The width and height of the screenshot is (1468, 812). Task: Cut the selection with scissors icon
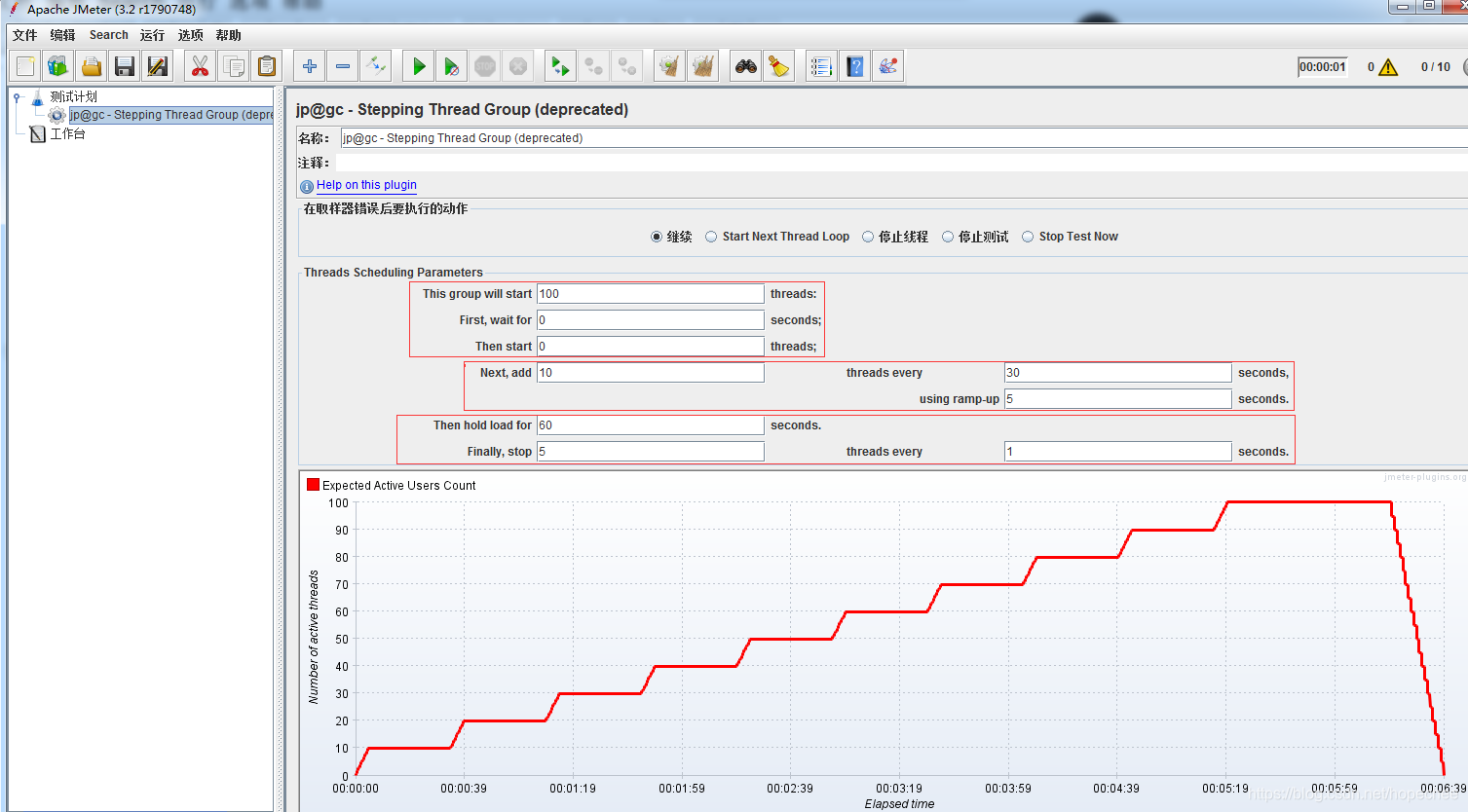pyautogui.click(x=200, y=66)
